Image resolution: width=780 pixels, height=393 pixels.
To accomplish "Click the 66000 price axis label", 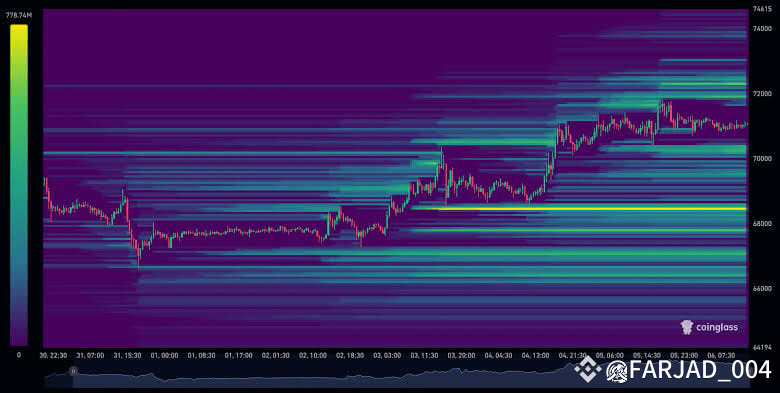I will pos(762,289).
